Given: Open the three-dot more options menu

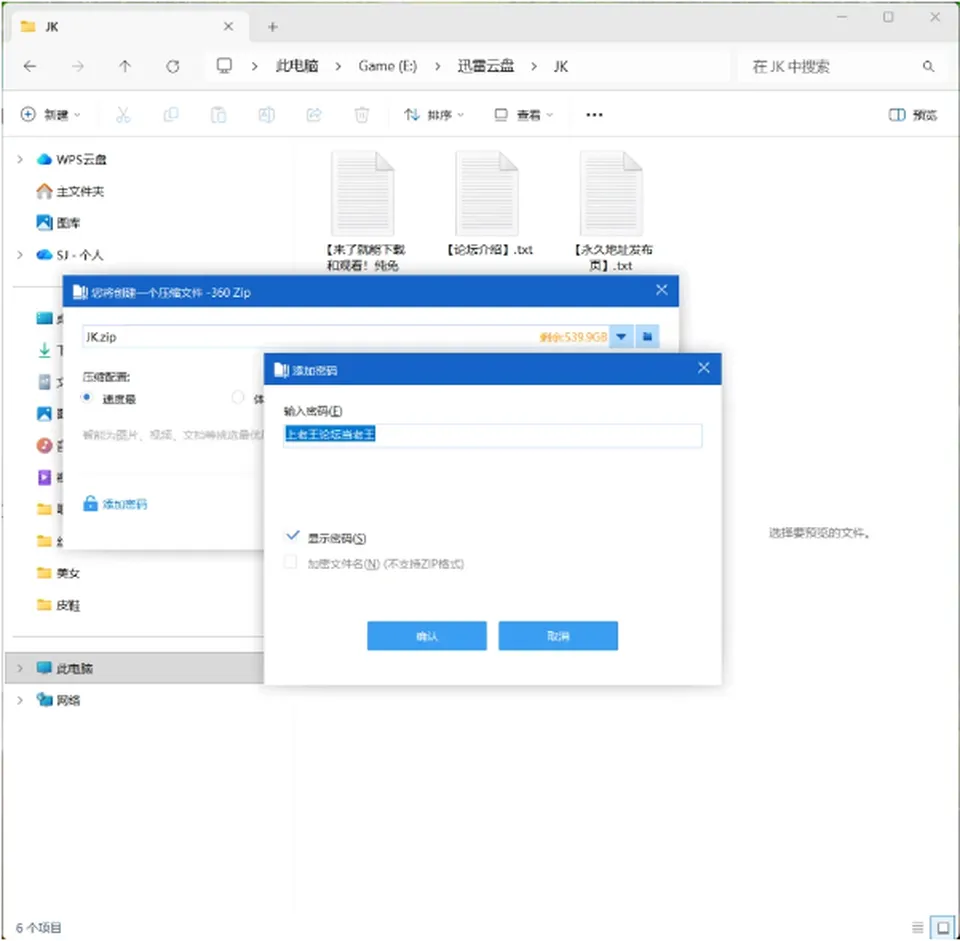Looking at the screenshot, I should coord(594,114).
